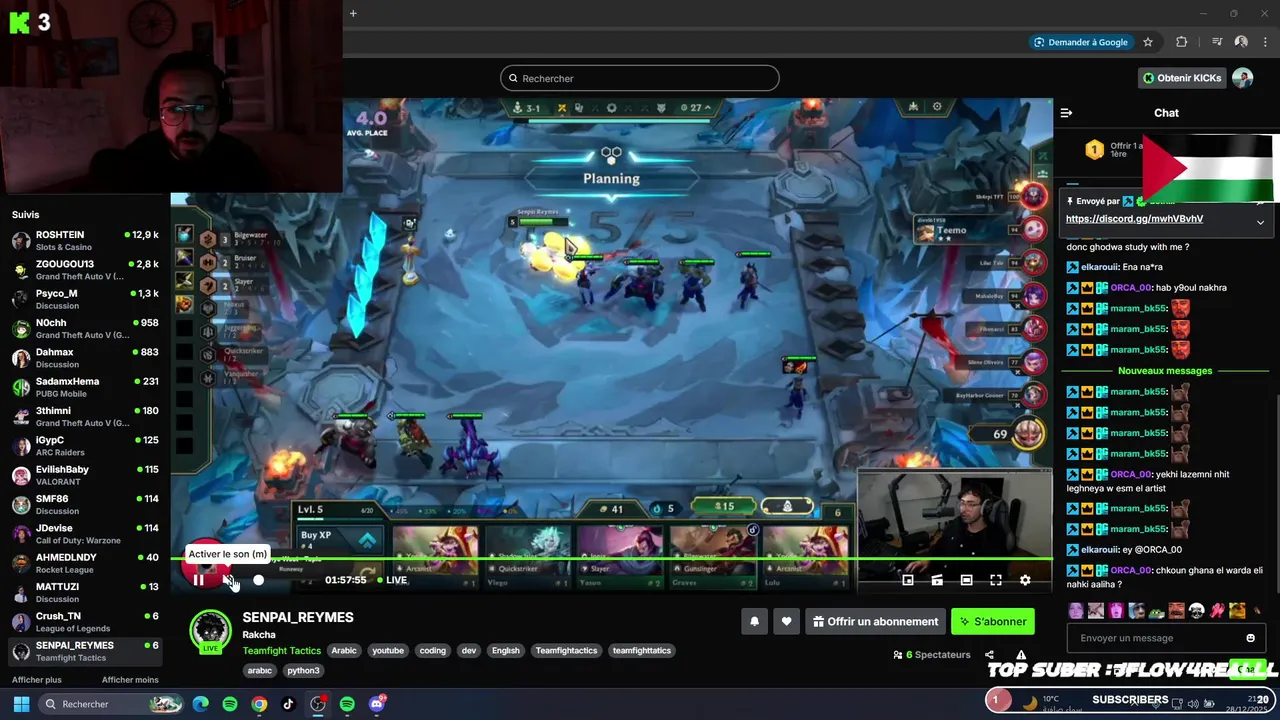Open AHMEDLNDY channel in sidebar

pyautogui.click(x=85, y=563)
